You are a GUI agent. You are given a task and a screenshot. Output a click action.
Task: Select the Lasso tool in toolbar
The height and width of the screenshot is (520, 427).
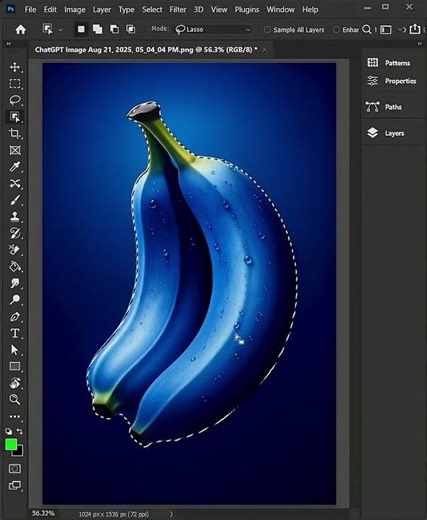coord(15,100)
